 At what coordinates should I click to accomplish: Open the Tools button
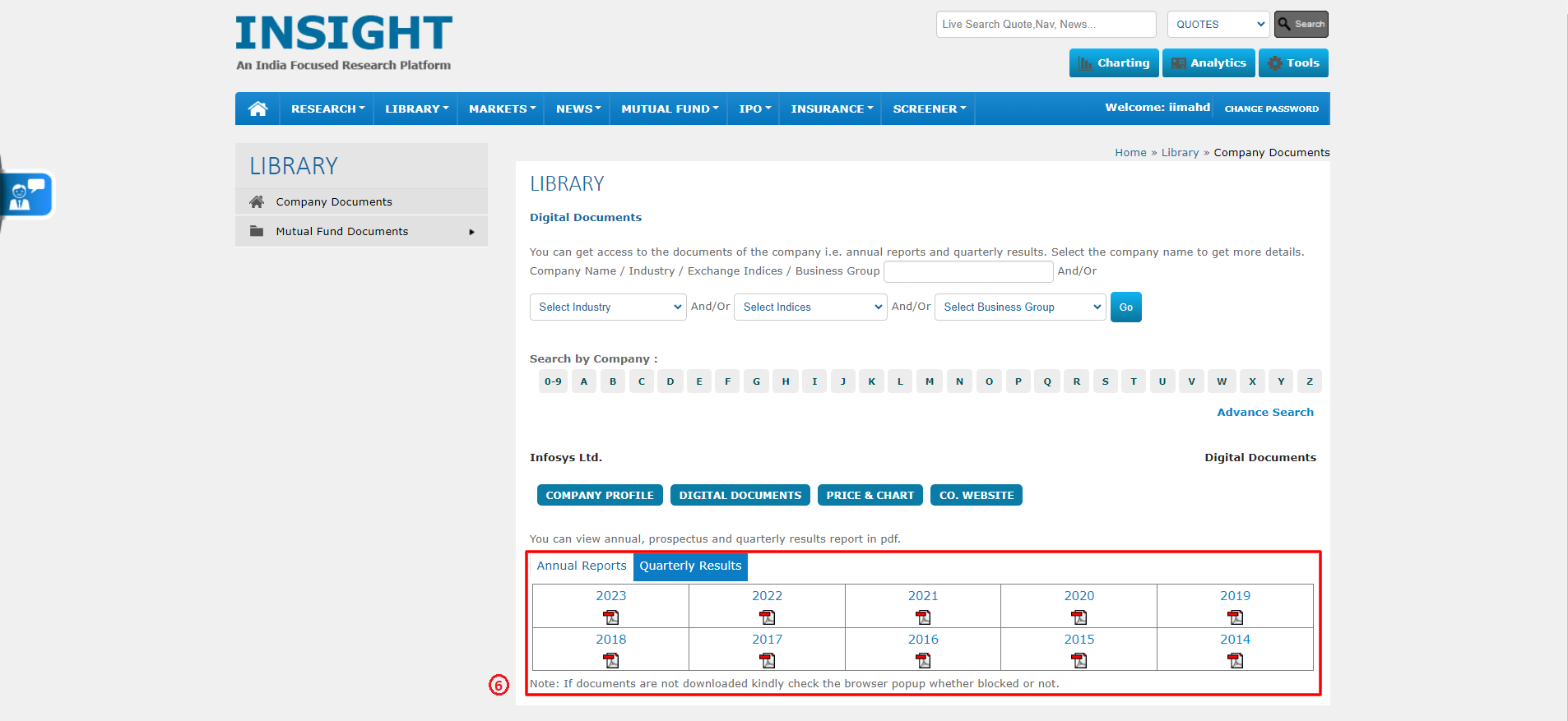pos(1293,63)
